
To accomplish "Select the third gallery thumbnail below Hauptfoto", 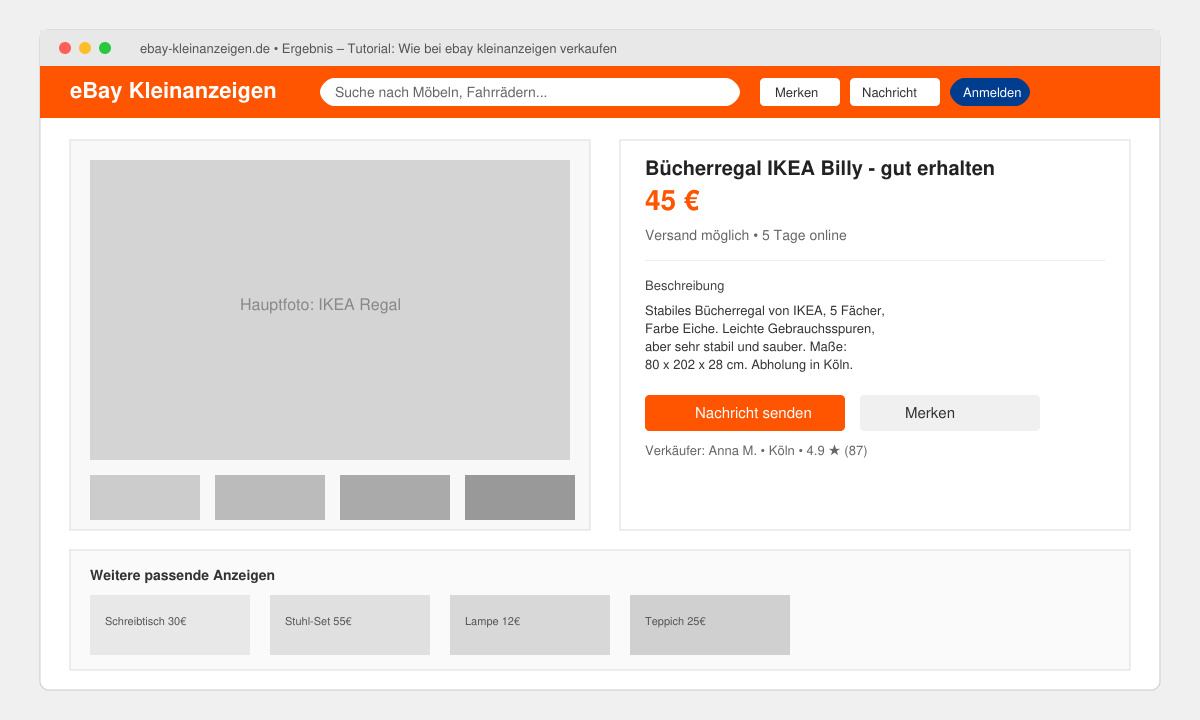I will (x=395, y=497).
